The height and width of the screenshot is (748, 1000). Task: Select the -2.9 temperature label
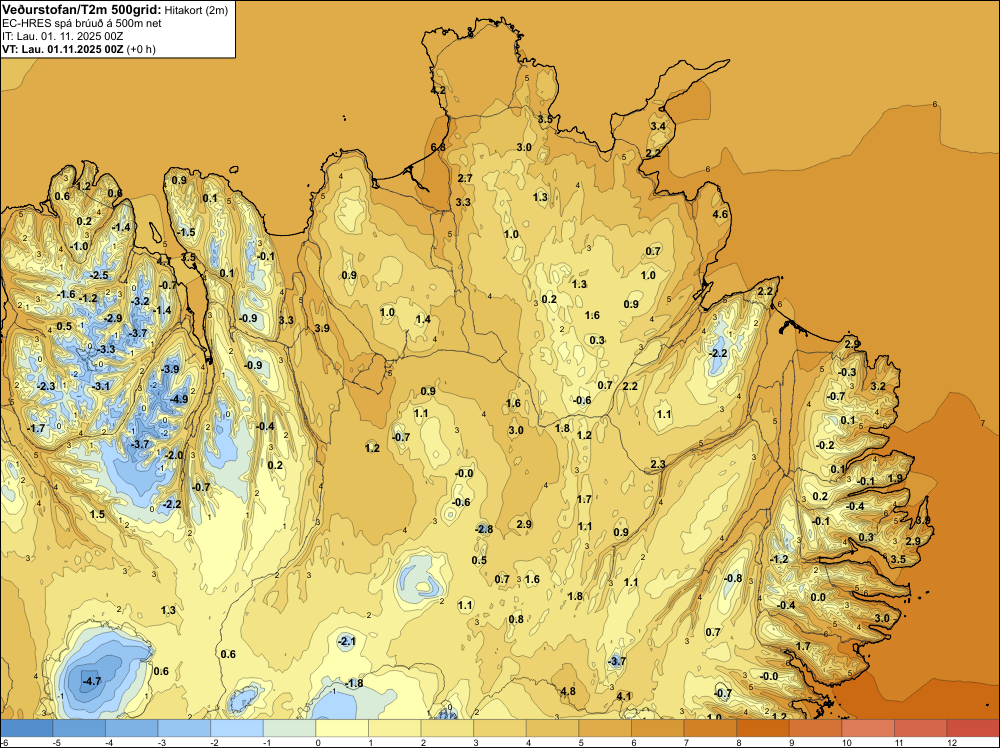click(113, 318)
